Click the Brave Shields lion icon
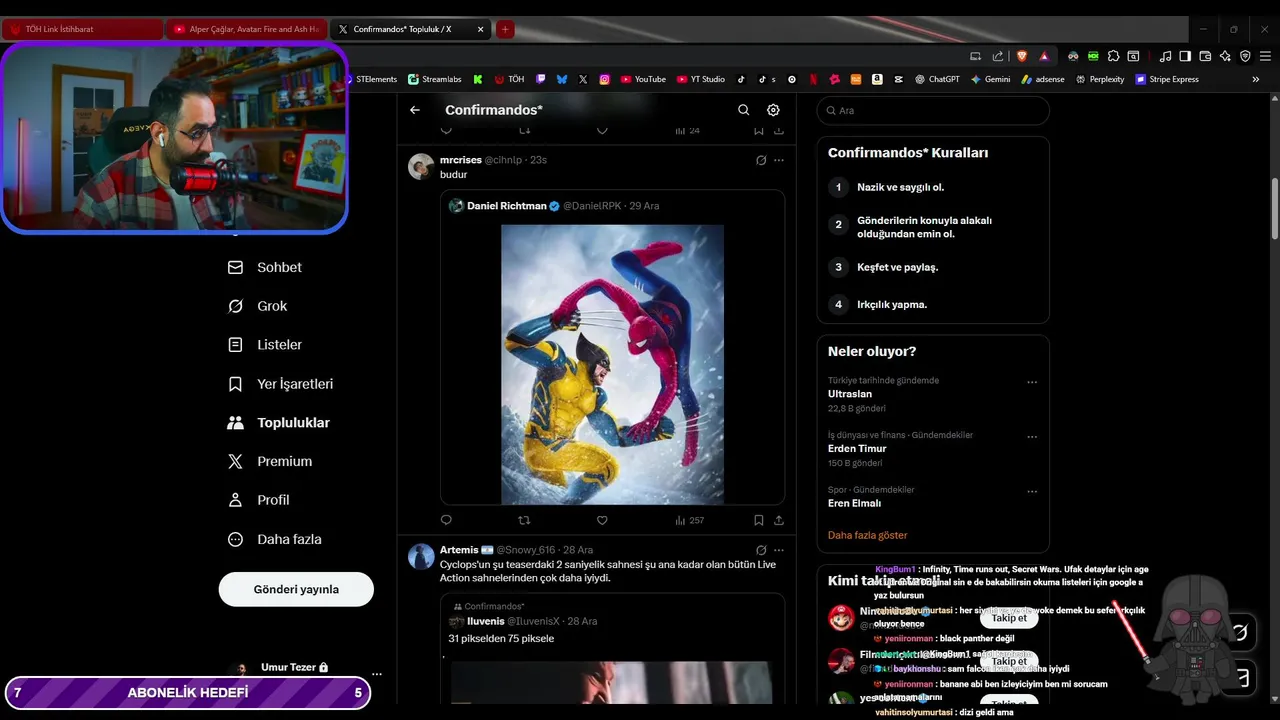 point(1022,56)
